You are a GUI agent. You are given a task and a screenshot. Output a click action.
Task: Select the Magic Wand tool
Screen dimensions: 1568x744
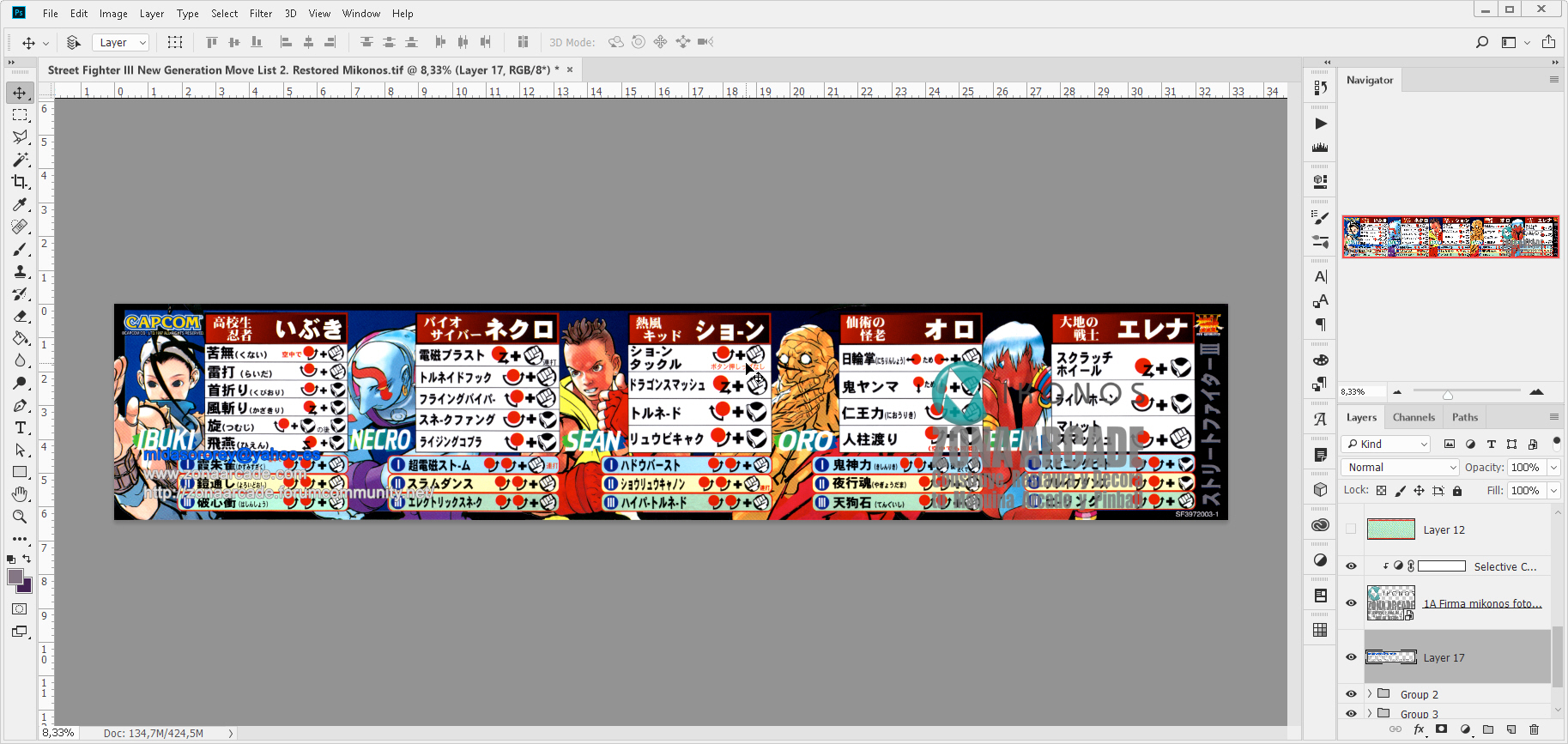tap(20, 160)
